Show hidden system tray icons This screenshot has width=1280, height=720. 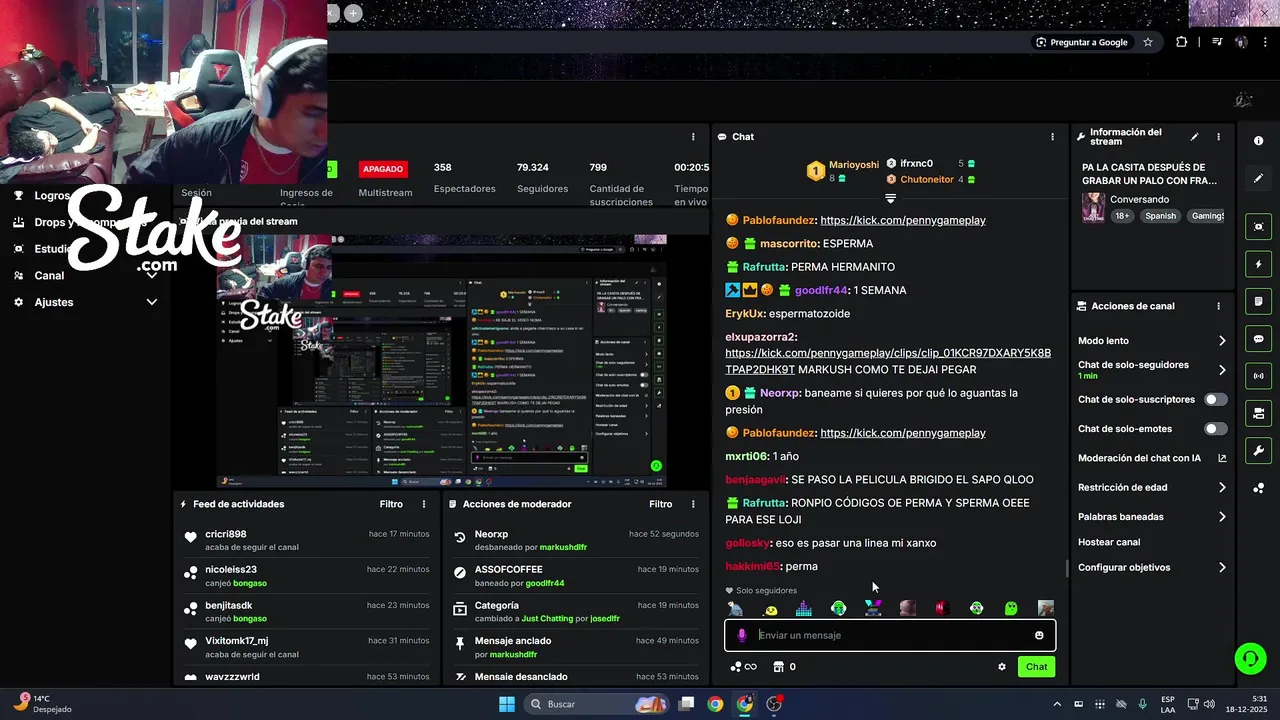coord(1057,704)
